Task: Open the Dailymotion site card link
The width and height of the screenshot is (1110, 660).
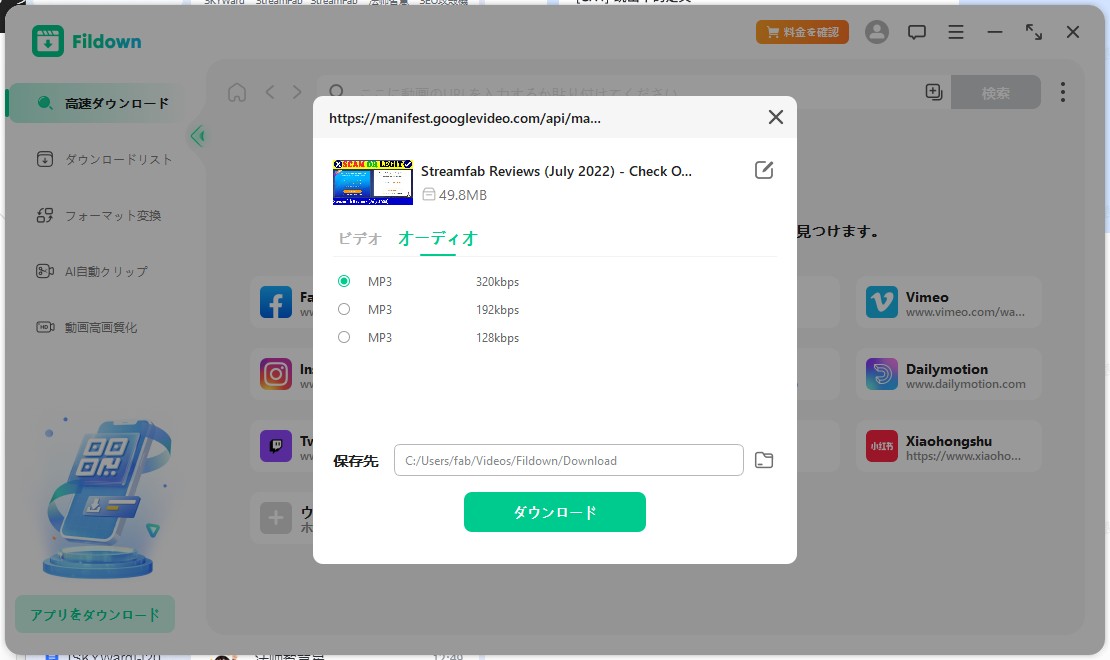Action: [x=949, y=374]
